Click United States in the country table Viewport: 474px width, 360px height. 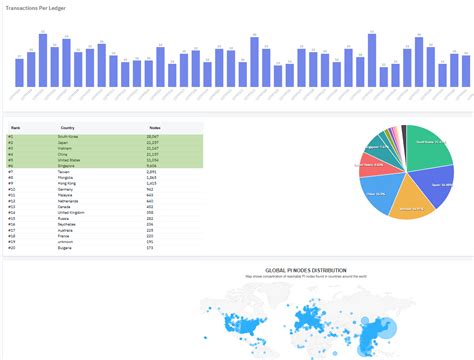point(69,160)
